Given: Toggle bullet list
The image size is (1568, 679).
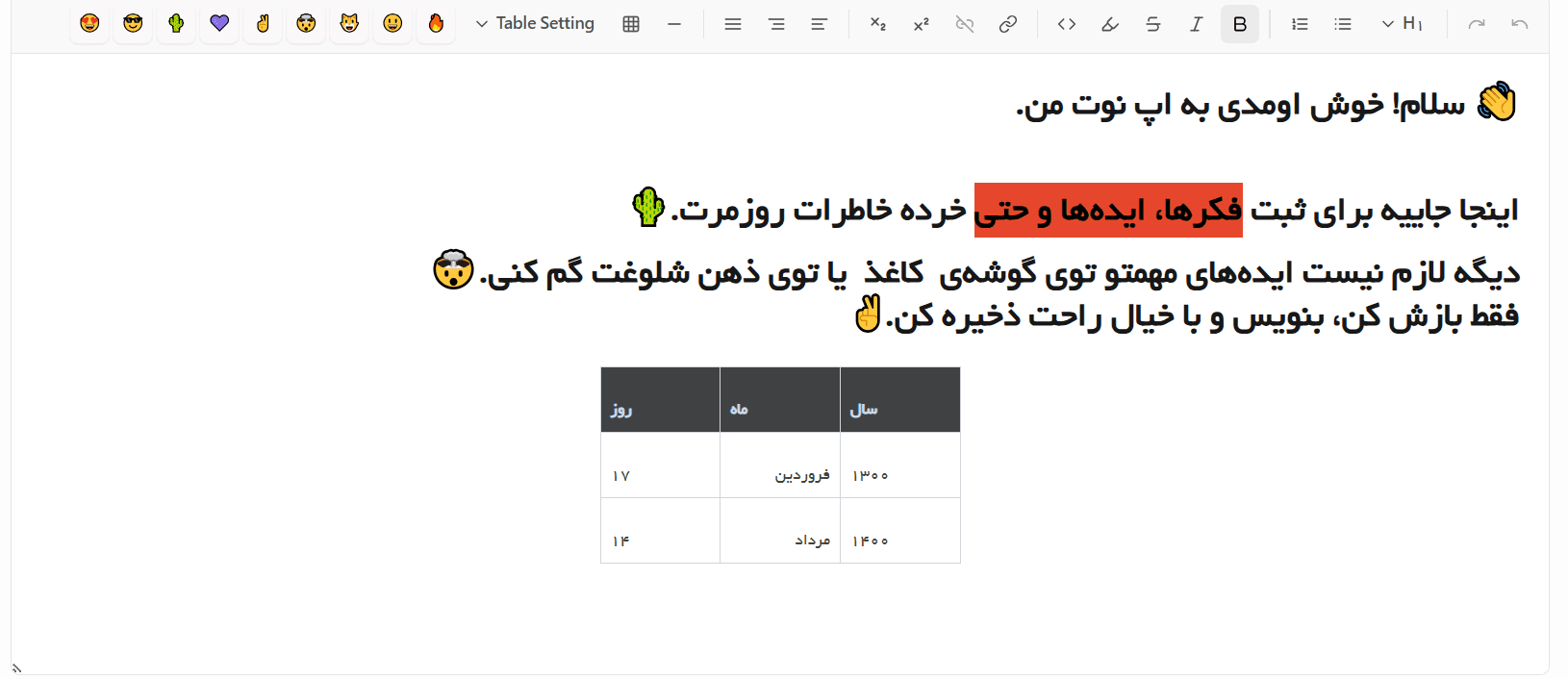Looking at the screenshot, I should [1343, 24].
